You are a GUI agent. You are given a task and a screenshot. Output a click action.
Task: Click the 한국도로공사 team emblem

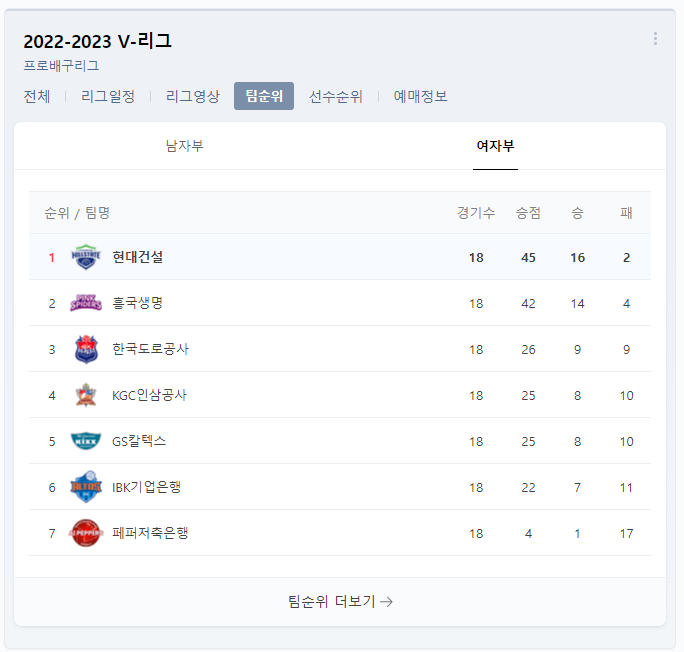(x=86, y=349)
